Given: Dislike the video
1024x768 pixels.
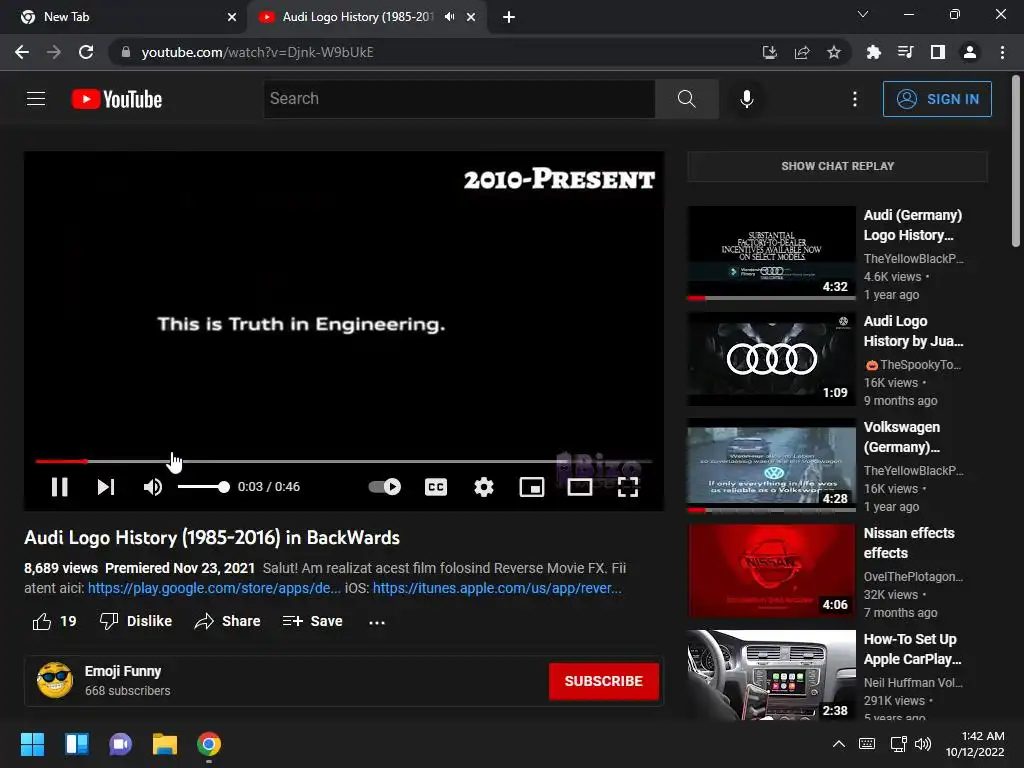Looking at the screenshot, I should click(x=136, y=621).
